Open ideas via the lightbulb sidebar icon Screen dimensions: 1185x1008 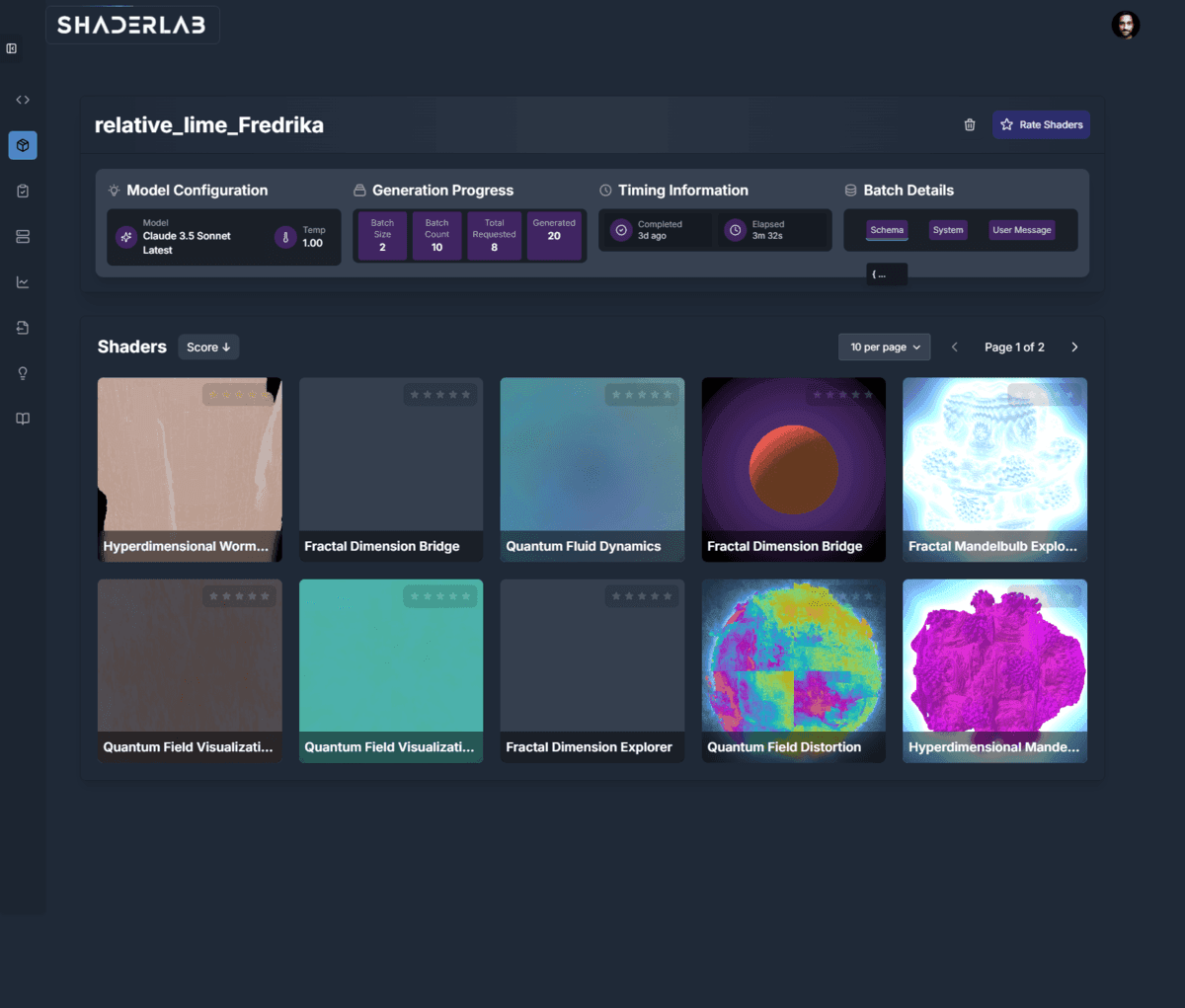click(22, 372)
